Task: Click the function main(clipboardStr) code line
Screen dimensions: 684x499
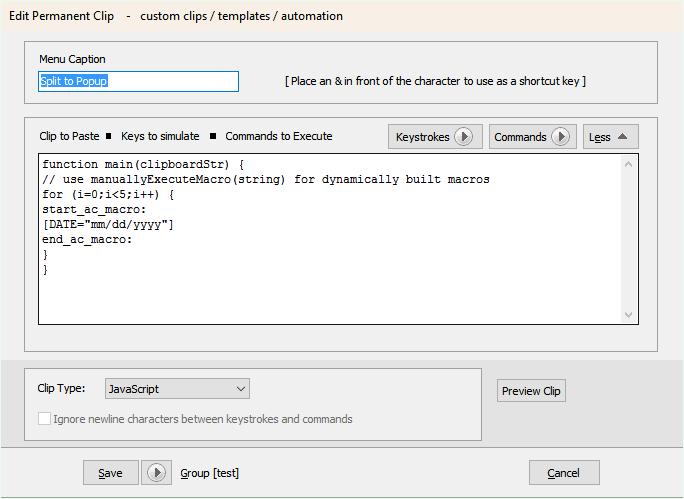Action: (x=143, y=165)
